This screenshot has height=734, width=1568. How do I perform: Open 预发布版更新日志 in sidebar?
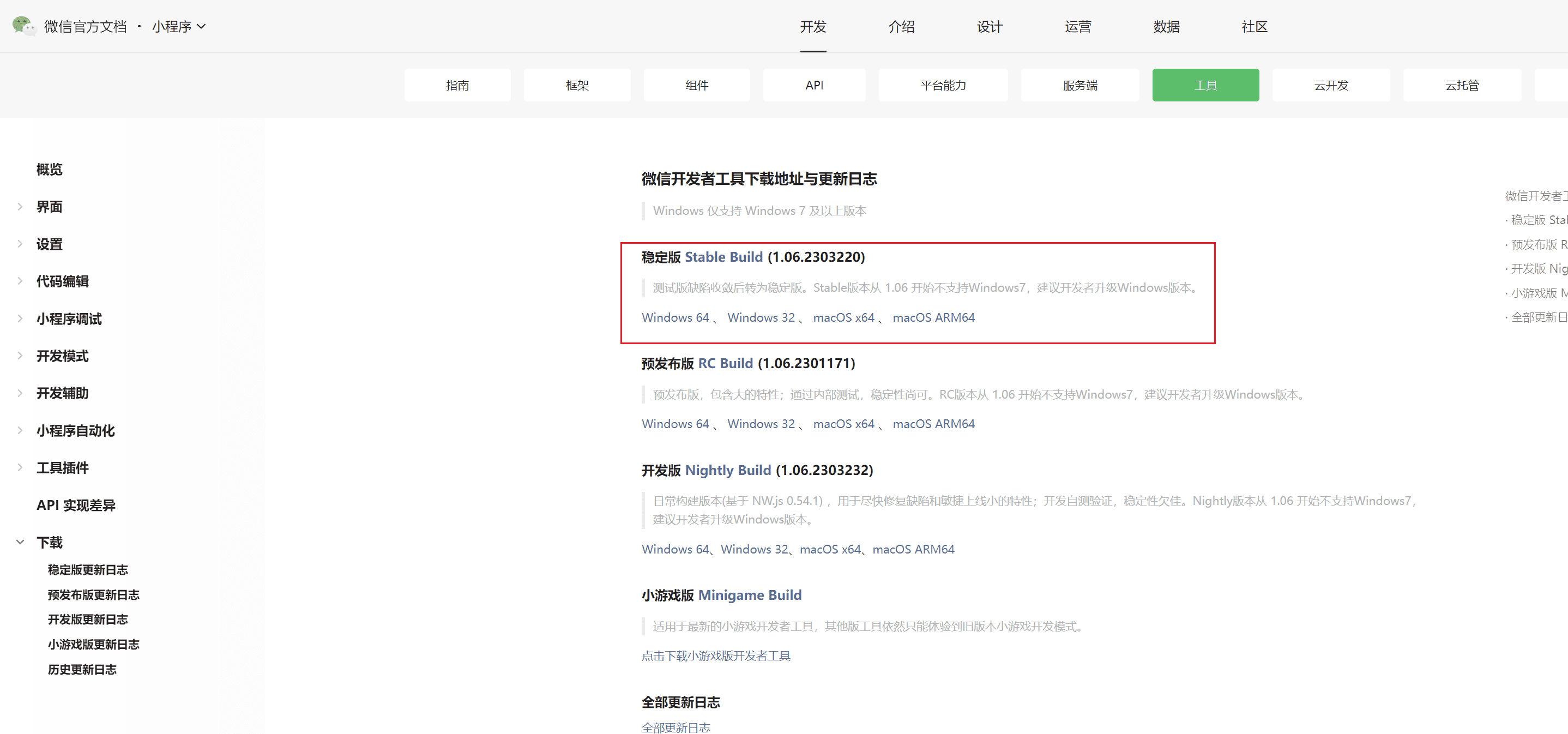(94, 594)
